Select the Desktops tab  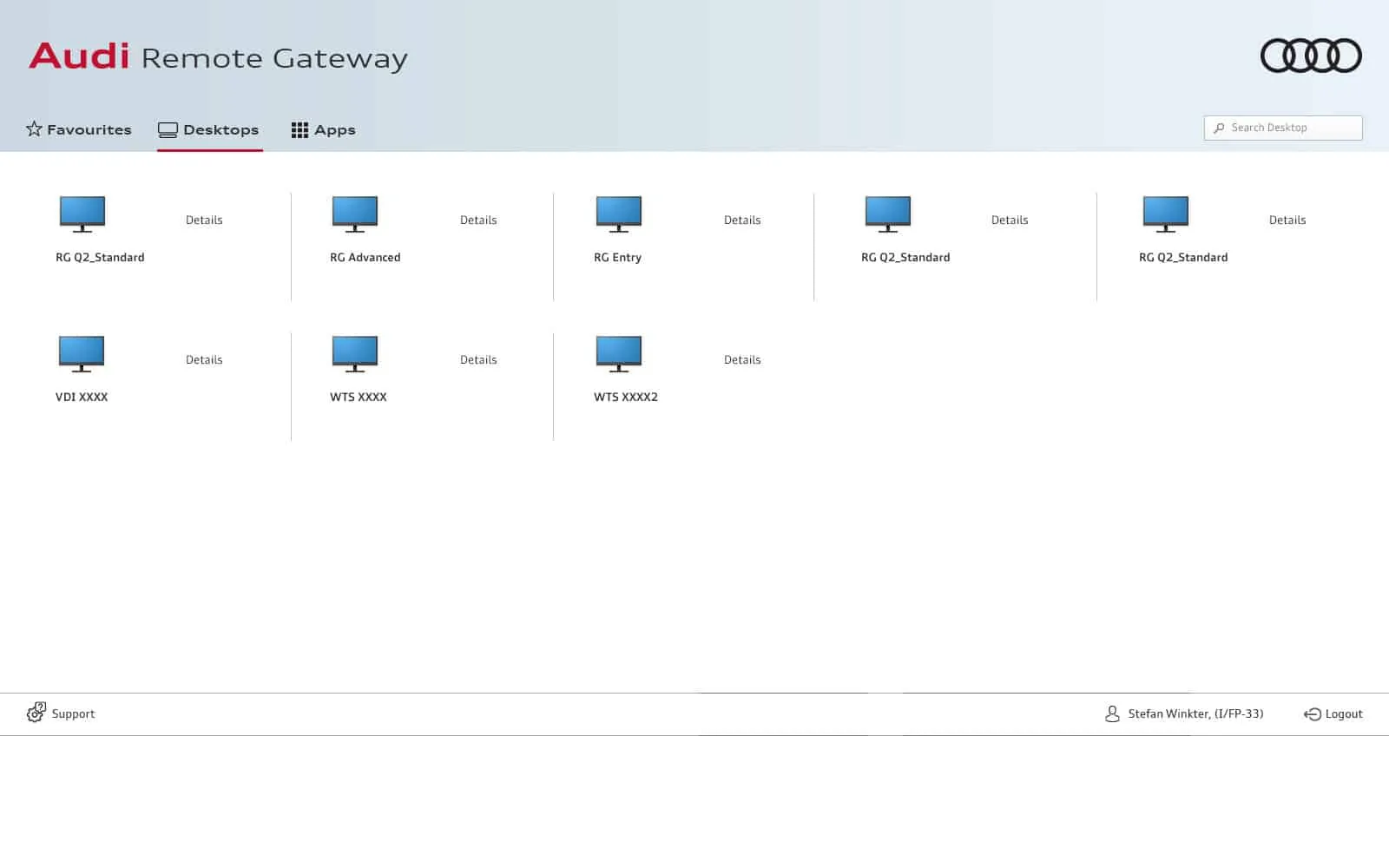(x=208, y=129)
